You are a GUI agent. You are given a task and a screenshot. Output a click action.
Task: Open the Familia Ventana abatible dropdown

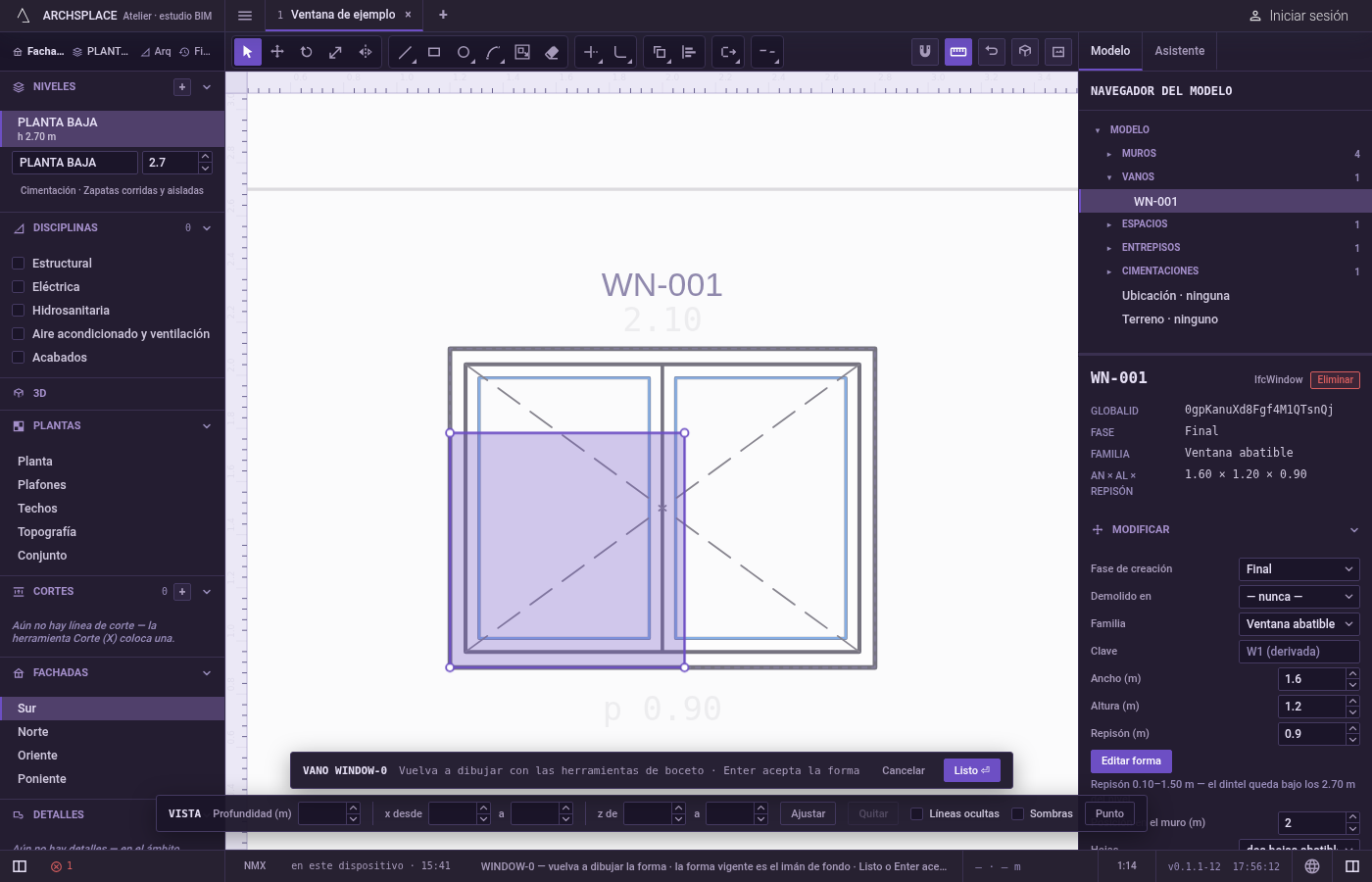1299,624
